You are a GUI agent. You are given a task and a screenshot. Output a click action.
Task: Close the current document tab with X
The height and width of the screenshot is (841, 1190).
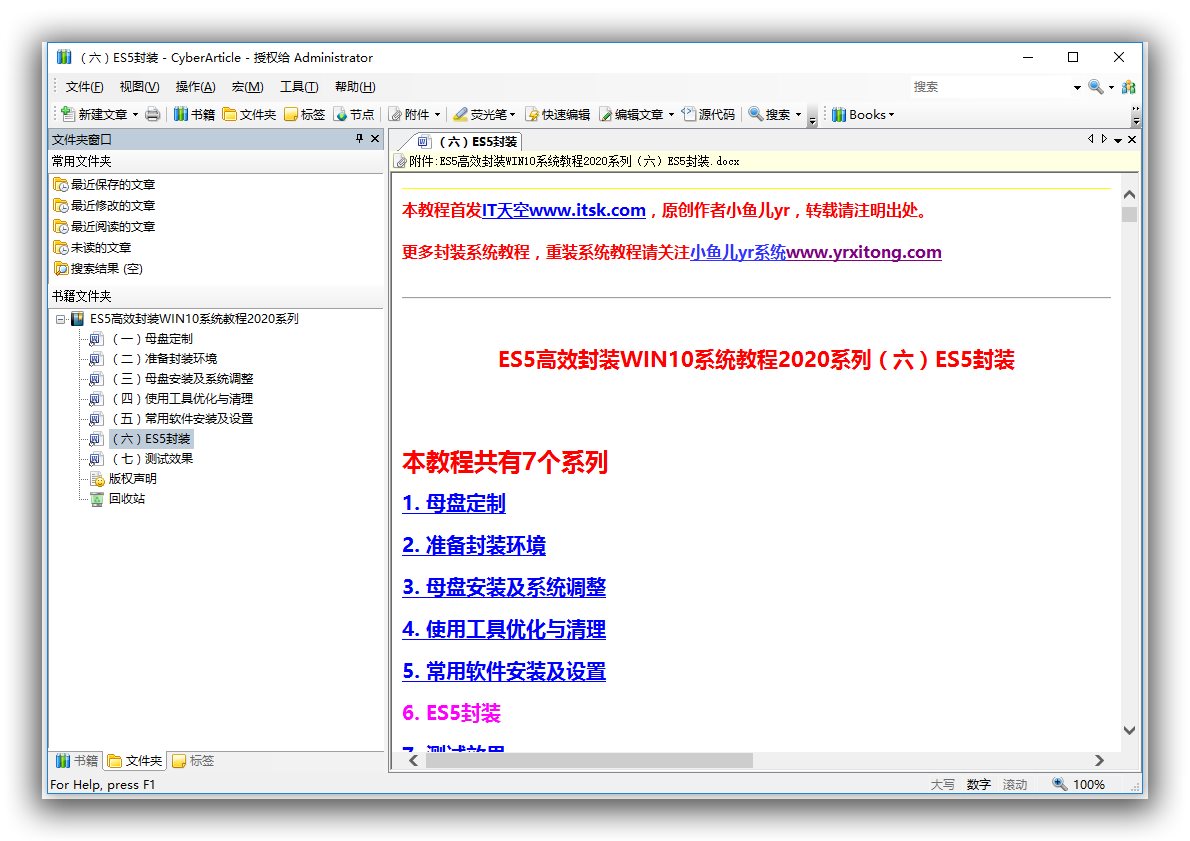pyautogui.click(x=1132, y=140)
